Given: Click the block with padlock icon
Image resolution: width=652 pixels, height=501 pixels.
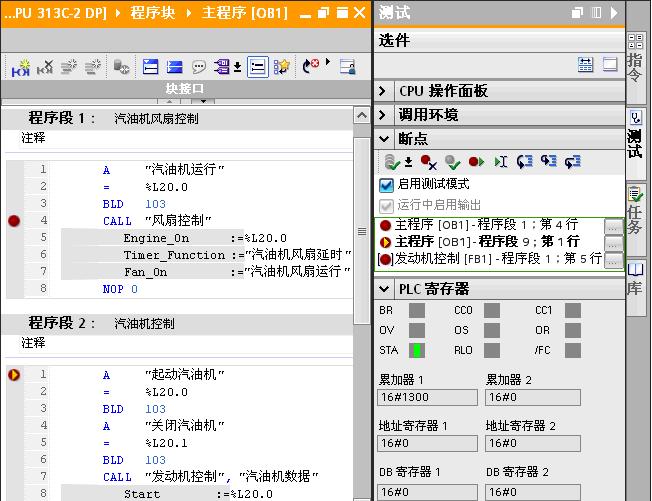Looking at the screenshot, I should point(347,67).
